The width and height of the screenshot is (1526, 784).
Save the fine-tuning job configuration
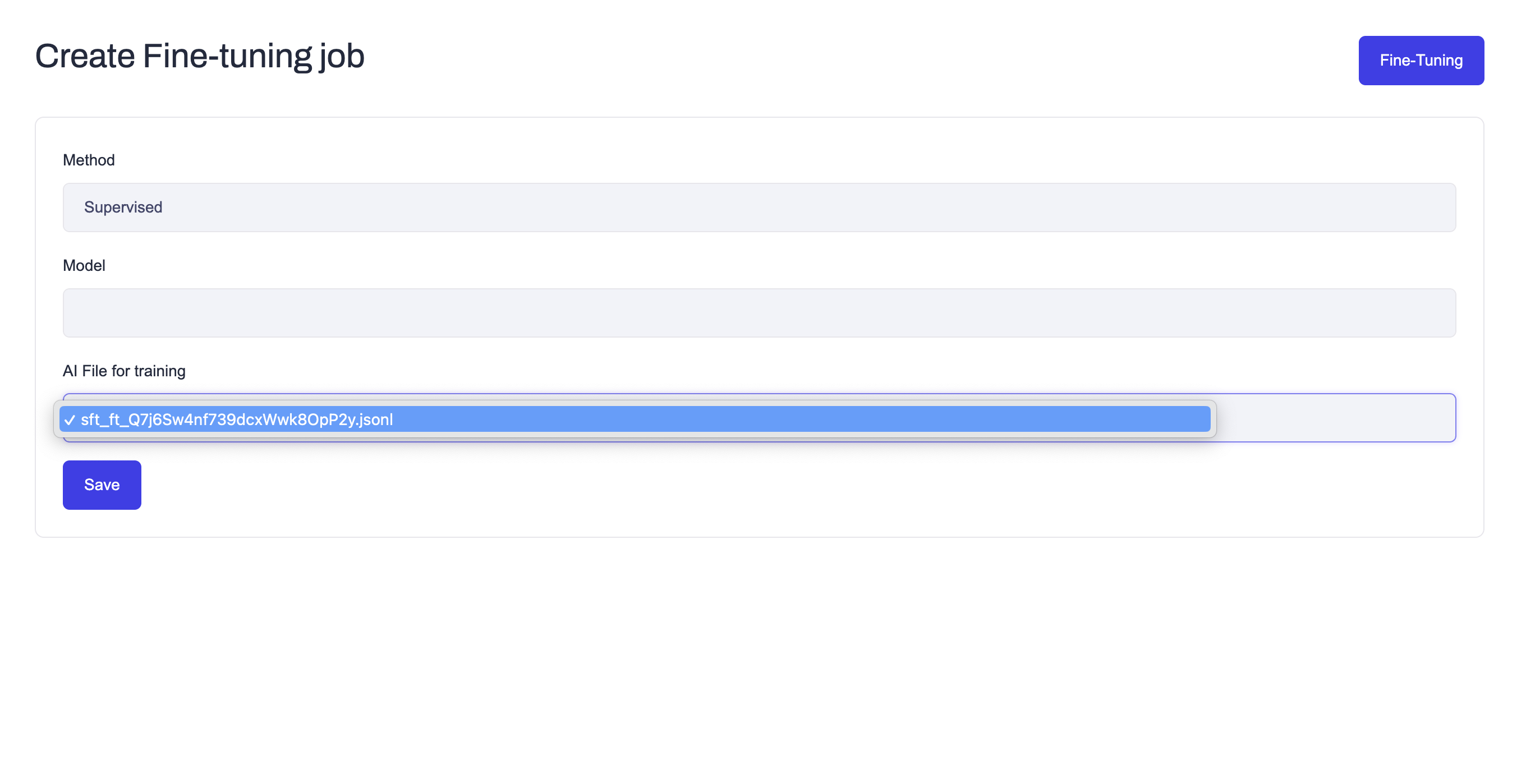point(102,485)
